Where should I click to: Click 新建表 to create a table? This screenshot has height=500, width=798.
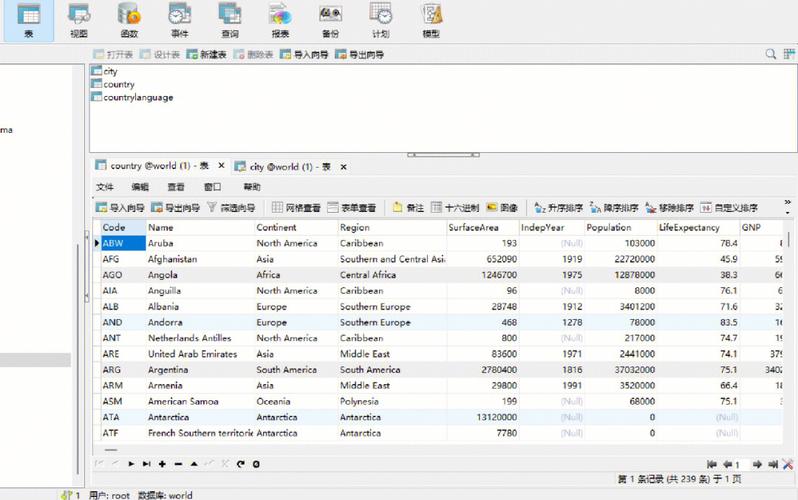[x=211, y=54]
